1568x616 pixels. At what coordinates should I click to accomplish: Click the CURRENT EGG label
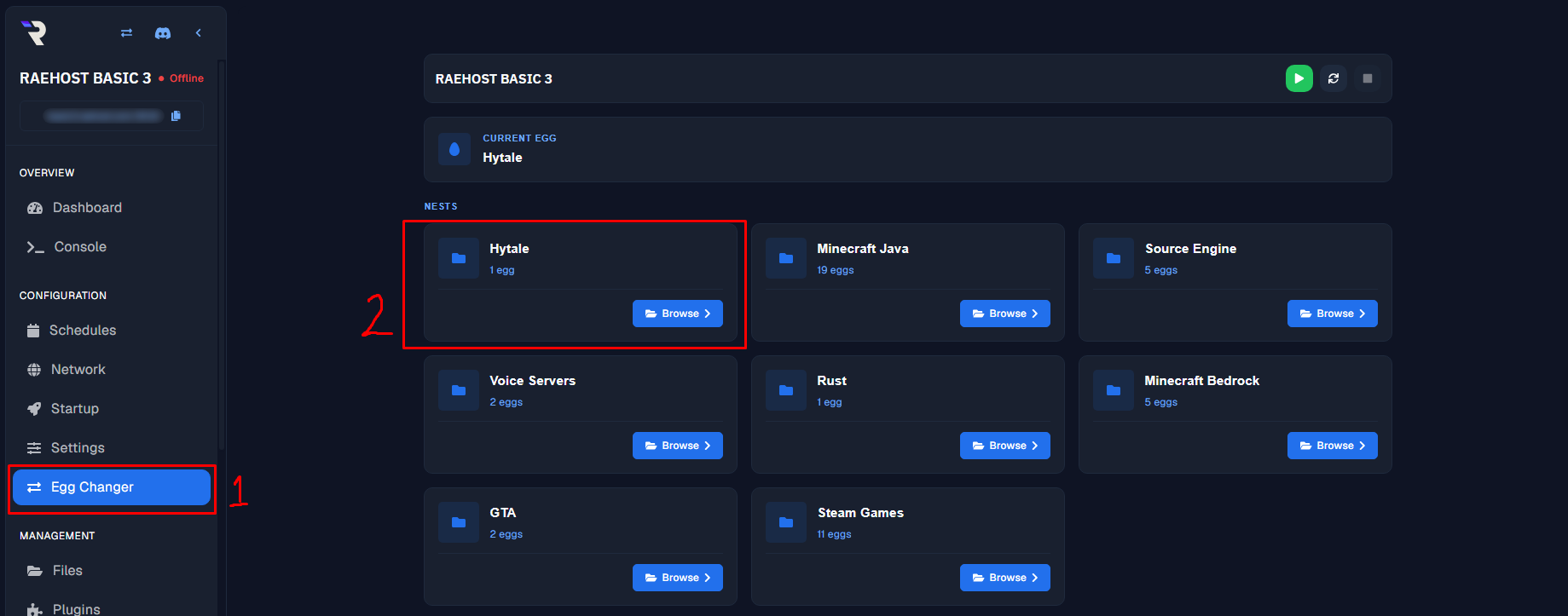pos(519,138)
